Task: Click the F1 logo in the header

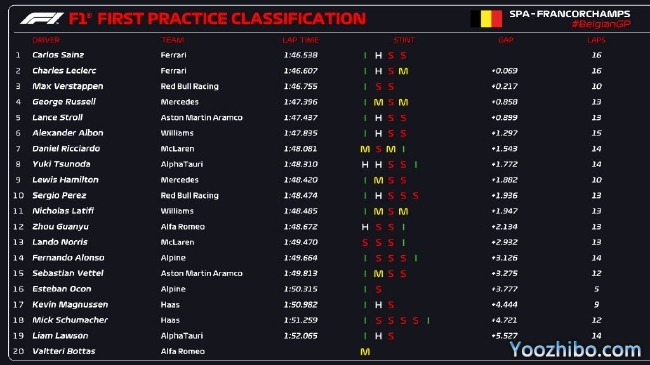Action: tap(42, 19)
